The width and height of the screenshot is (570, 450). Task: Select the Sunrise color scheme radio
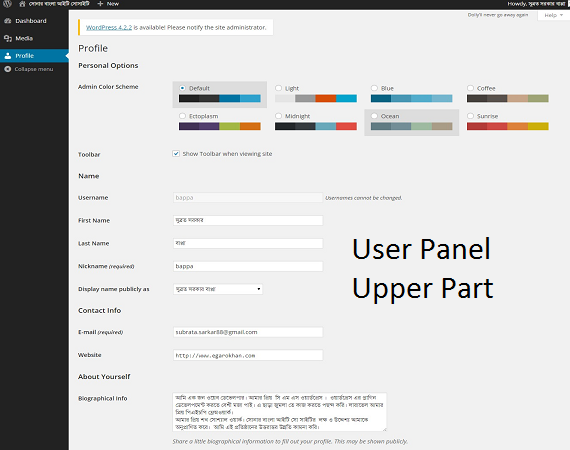point(470,116)
